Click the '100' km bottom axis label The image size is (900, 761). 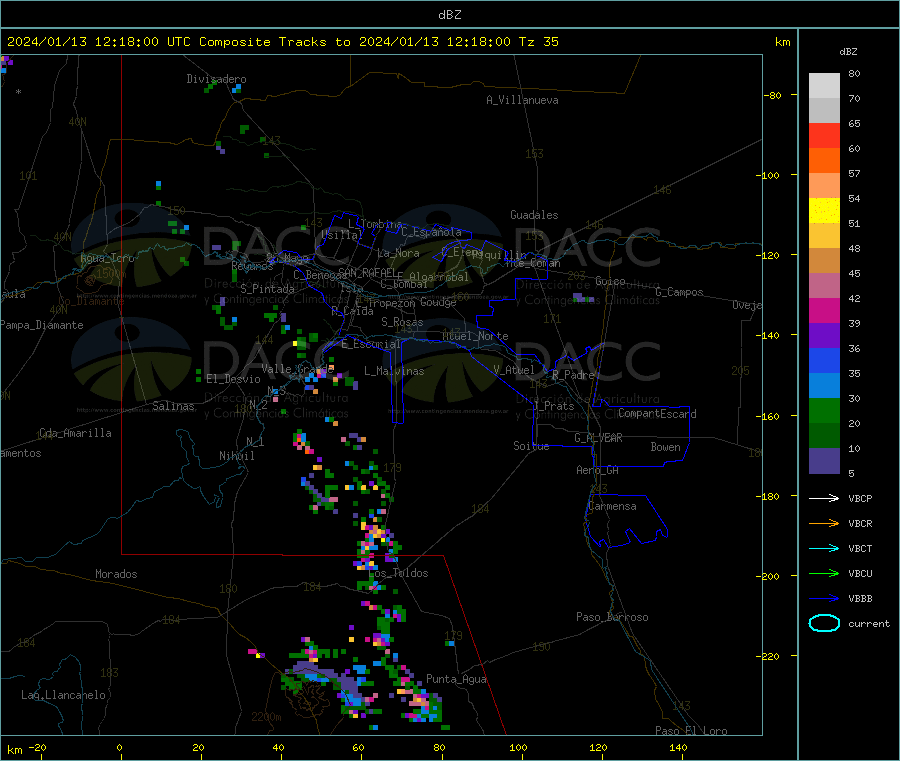[518, 747]
